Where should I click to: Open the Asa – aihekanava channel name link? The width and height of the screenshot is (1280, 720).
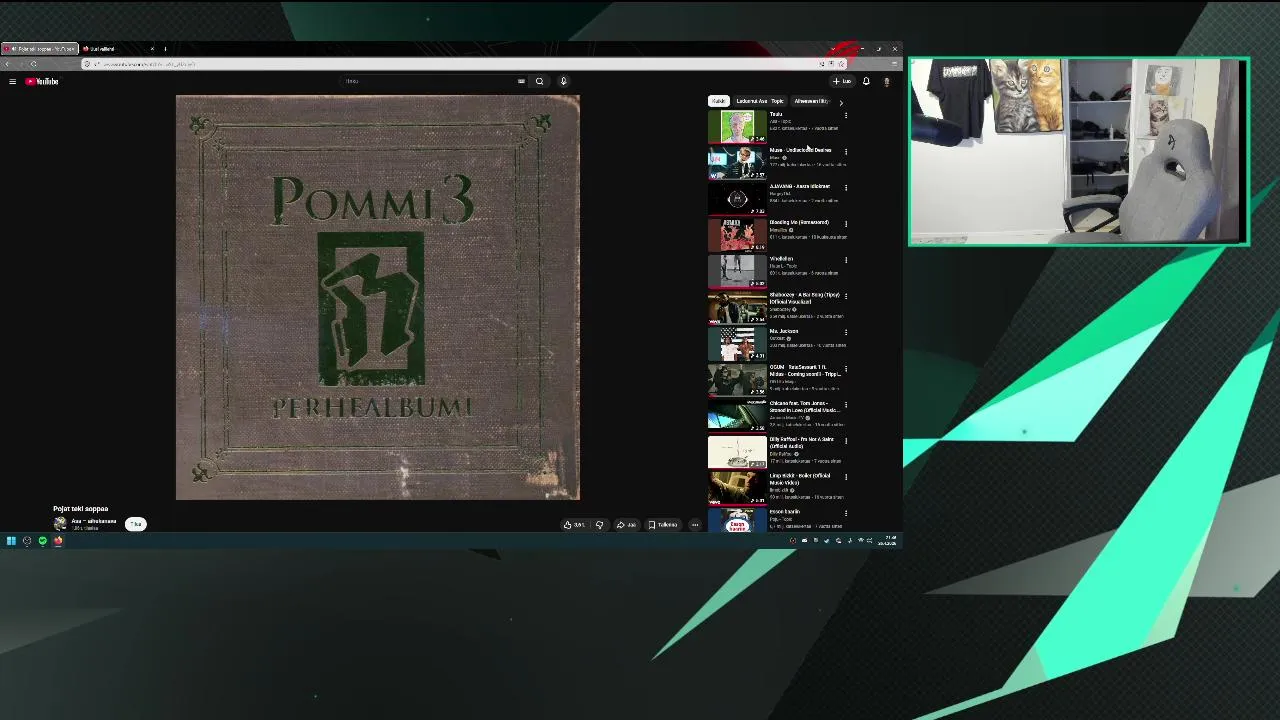(94, 521)
